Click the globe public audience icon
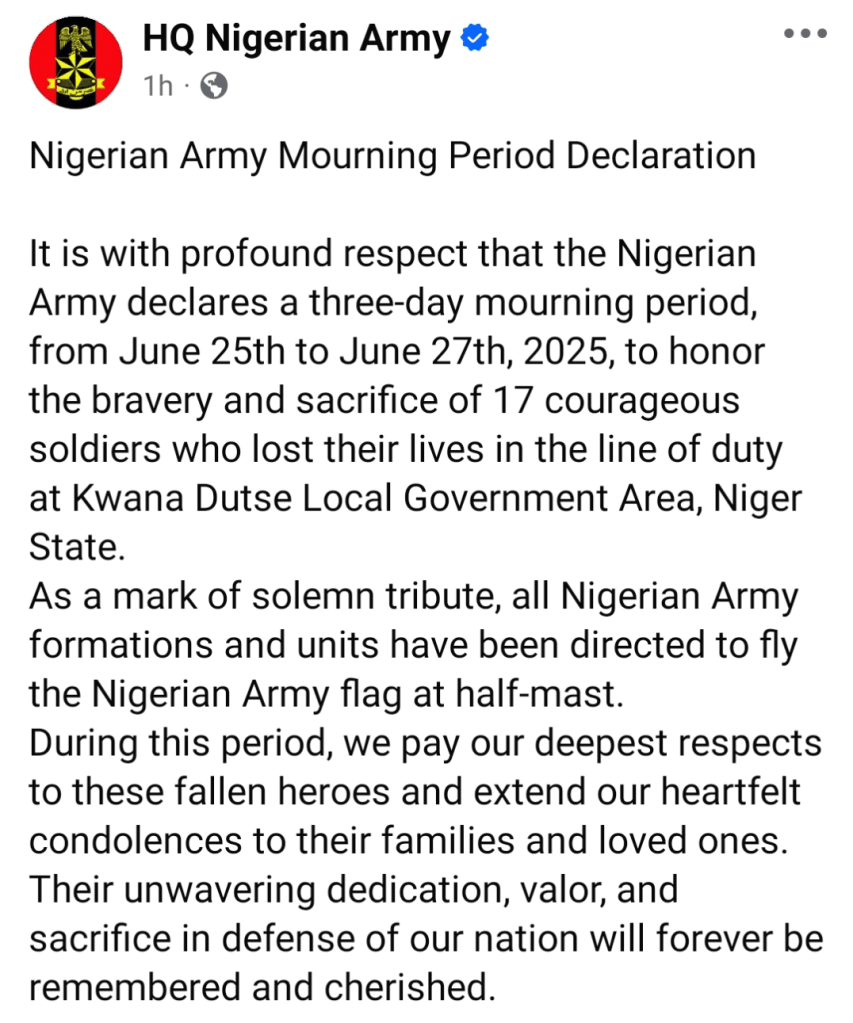Image resolution: width=853 pixels, height=1023 pixels. (214, 87)
